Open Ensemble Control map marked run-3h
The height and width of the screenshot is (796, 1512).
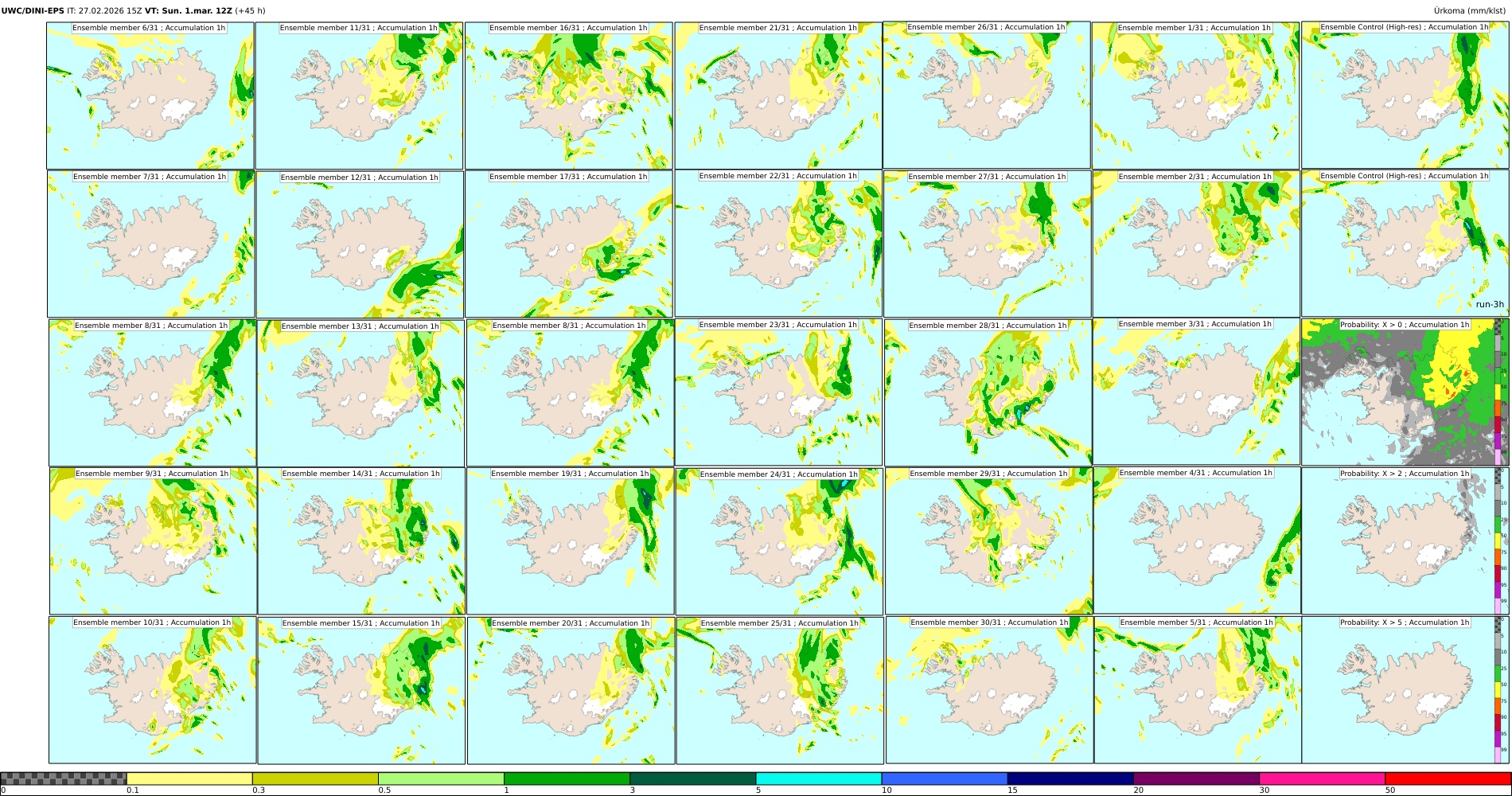pyautogui.click(x=1405, y=244)
